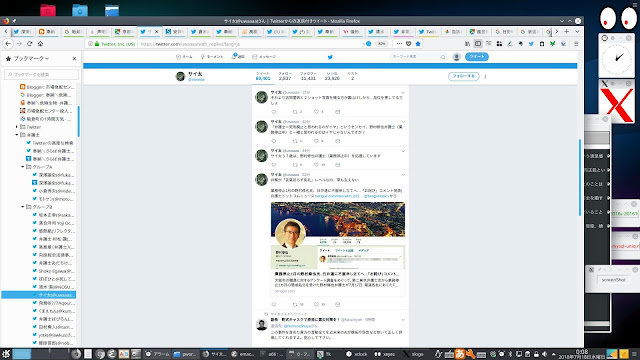Image resolution: width=640 pixels, height=360 pixels.
Task: Like the tweet with the night cityscape card
Action: tap(316, 304)
